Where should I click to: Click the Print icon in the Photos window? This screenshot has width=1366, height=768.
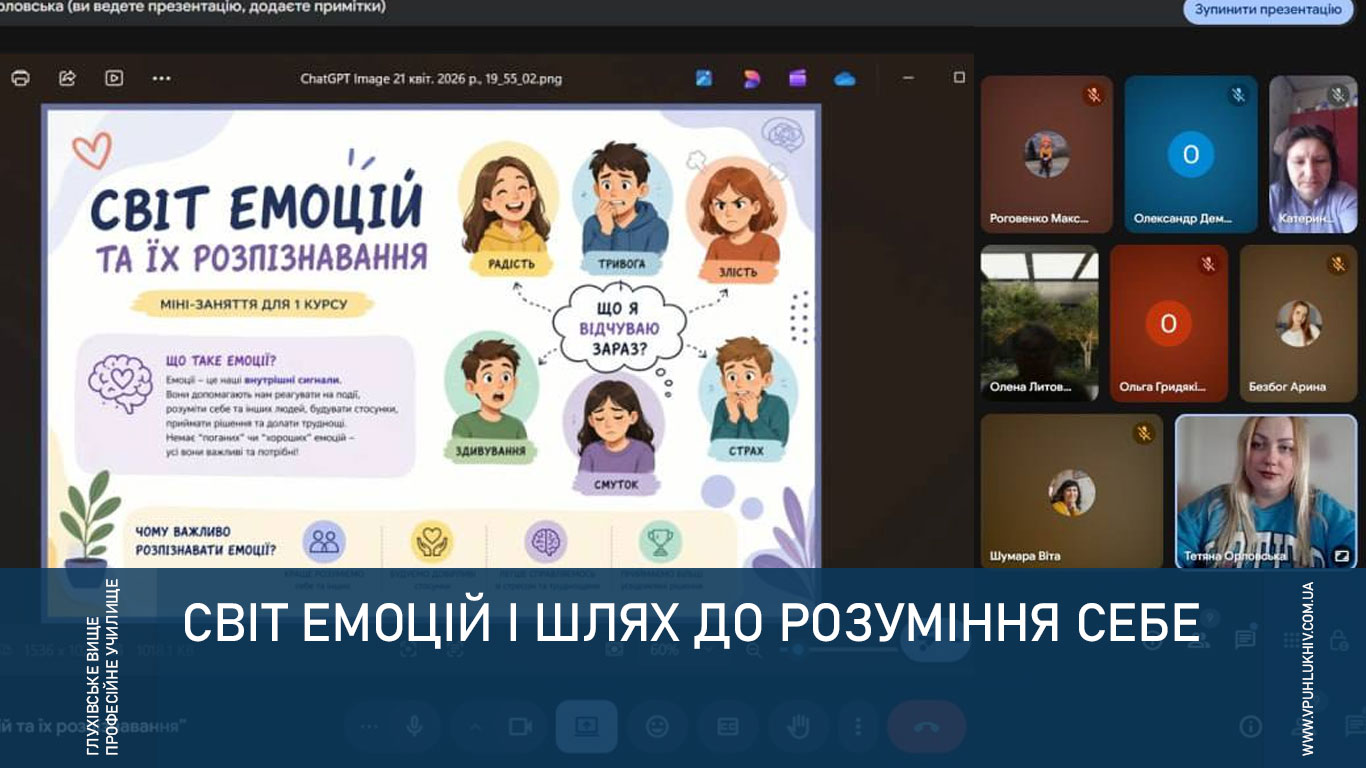21,78
